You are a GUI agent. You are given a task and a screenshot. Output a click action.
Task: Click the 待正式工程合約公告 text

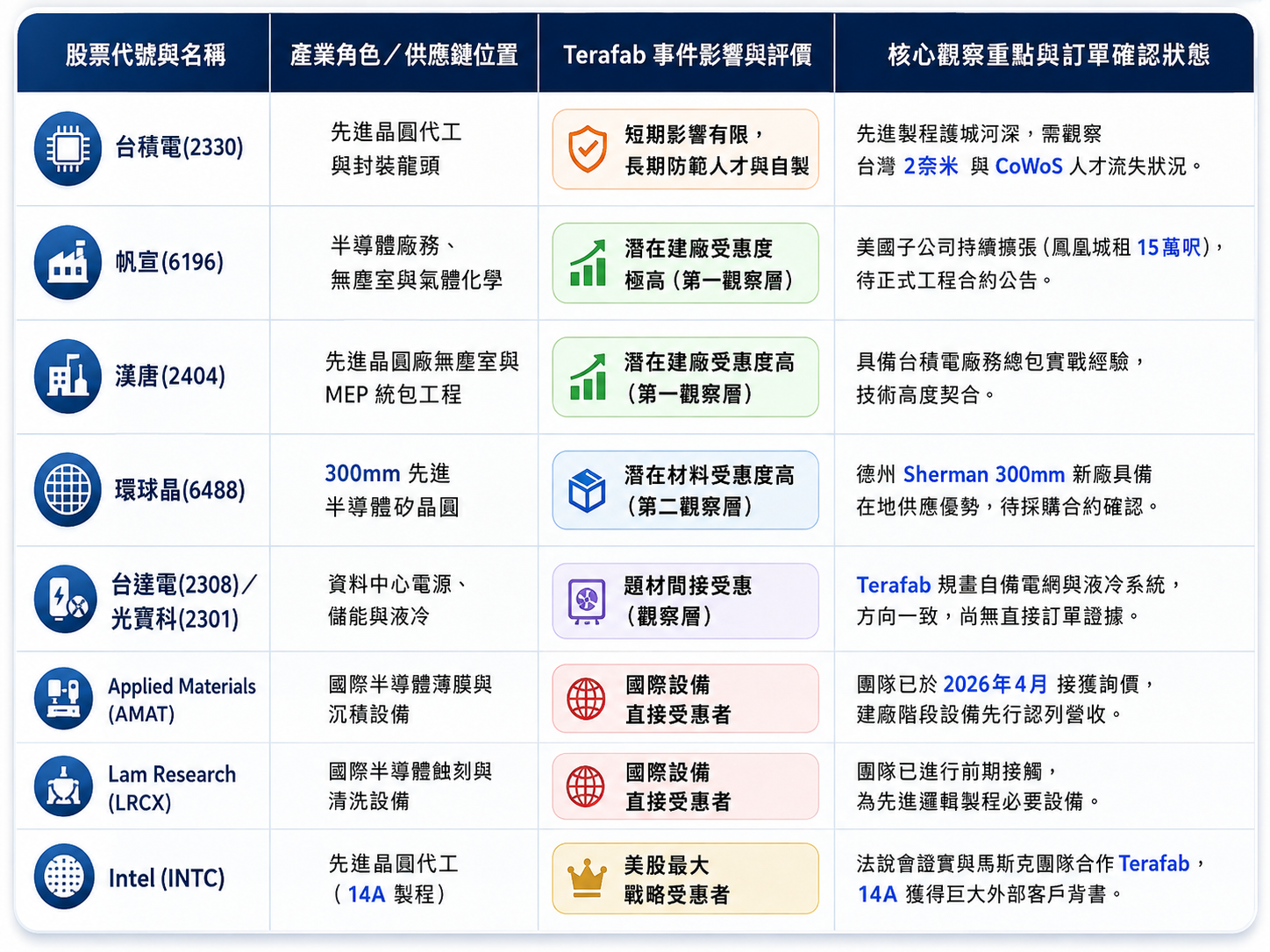(x=947, y=281)
